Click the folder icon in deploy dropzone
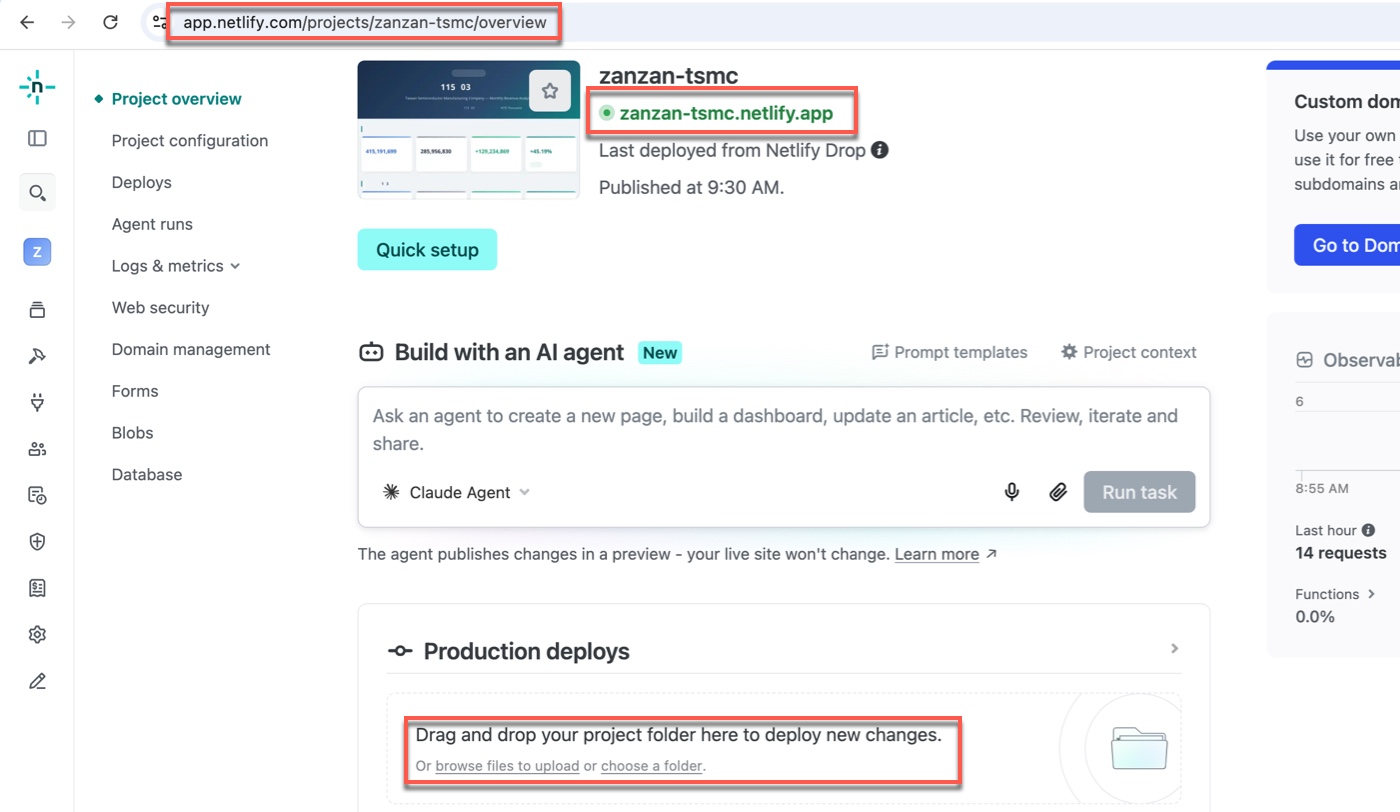1400x812 pixels. (x=1139, y=748)
